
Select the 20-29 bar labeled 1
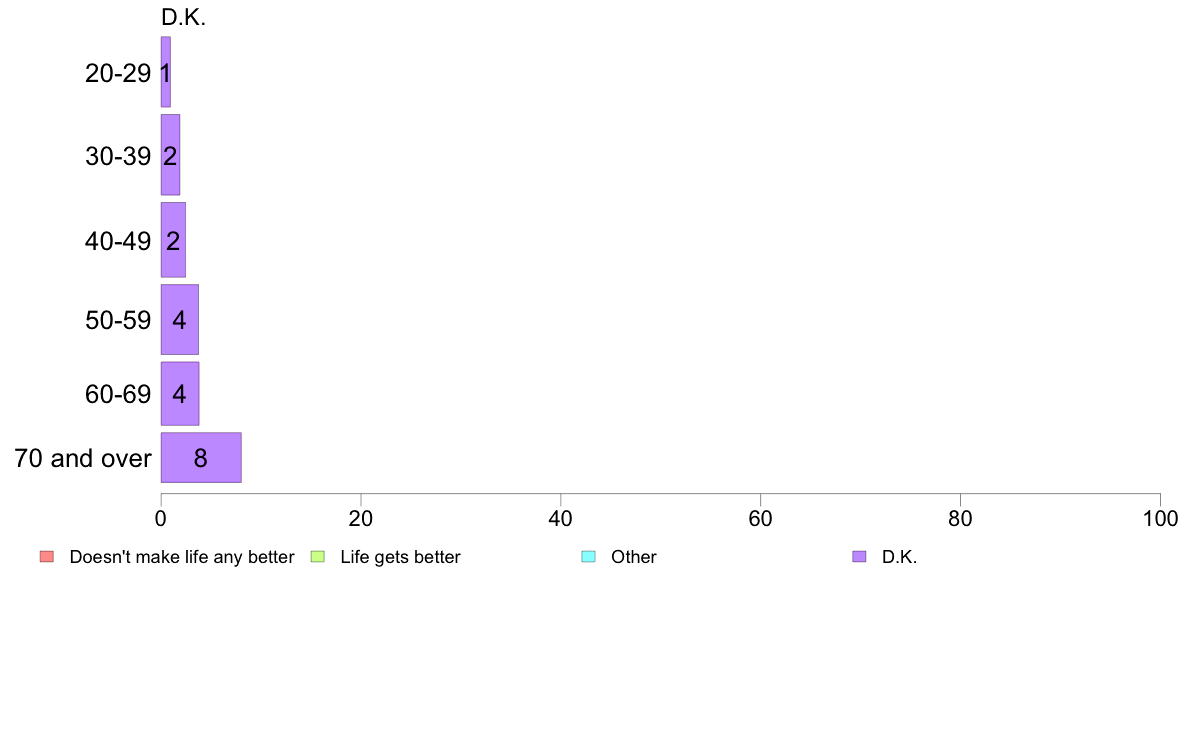coord(166,72)
